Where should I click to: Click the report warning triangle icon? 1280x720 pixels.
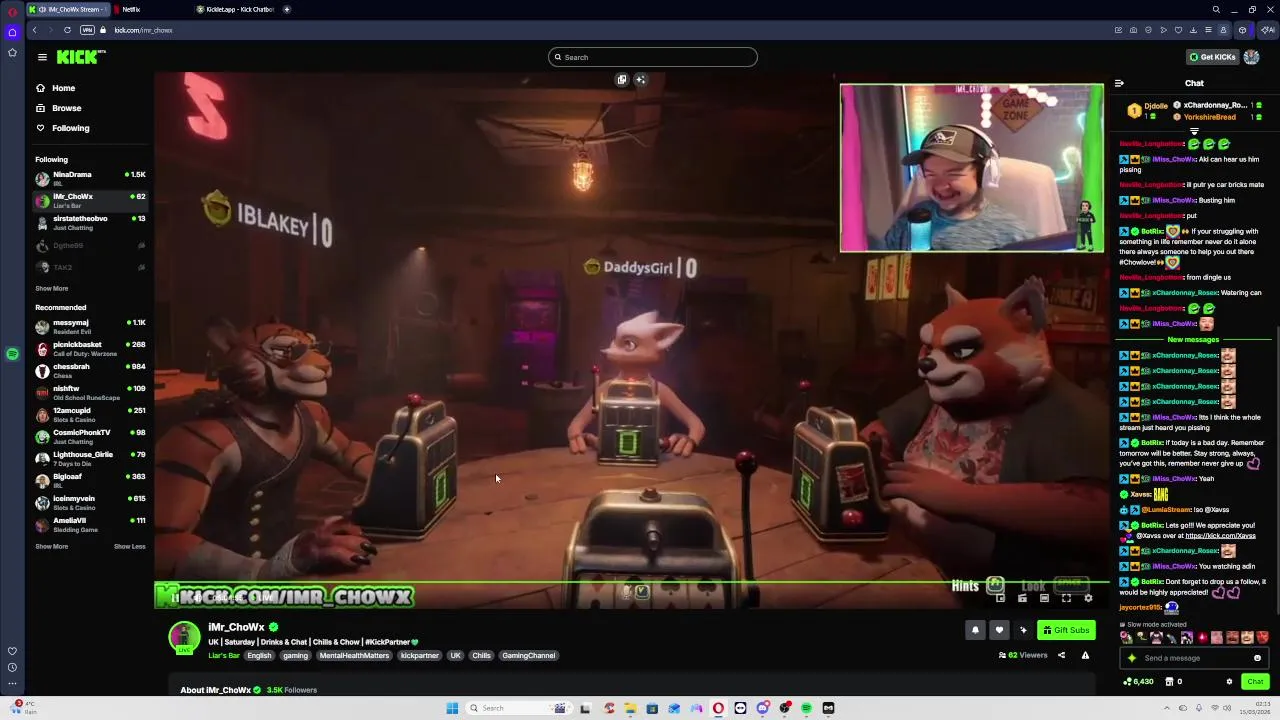pyautogui.click(x=1085, y=655)
